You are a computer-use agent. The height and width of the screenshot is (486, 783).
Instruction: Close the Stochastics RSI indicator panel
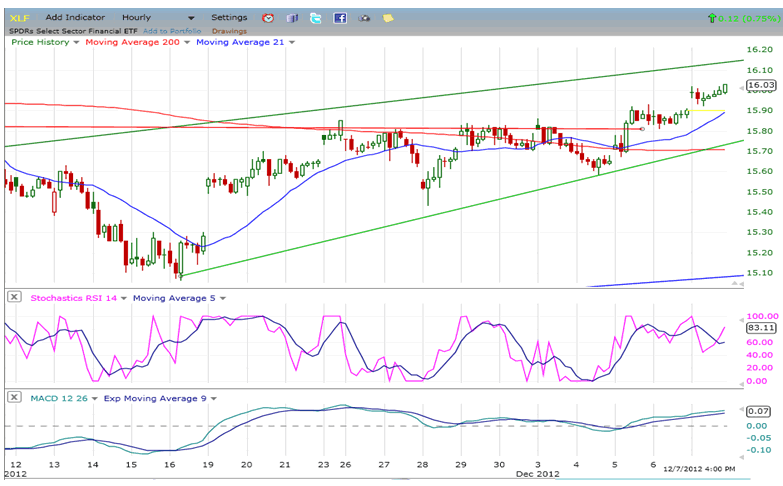pyautogui.click(x=14, y=297)
